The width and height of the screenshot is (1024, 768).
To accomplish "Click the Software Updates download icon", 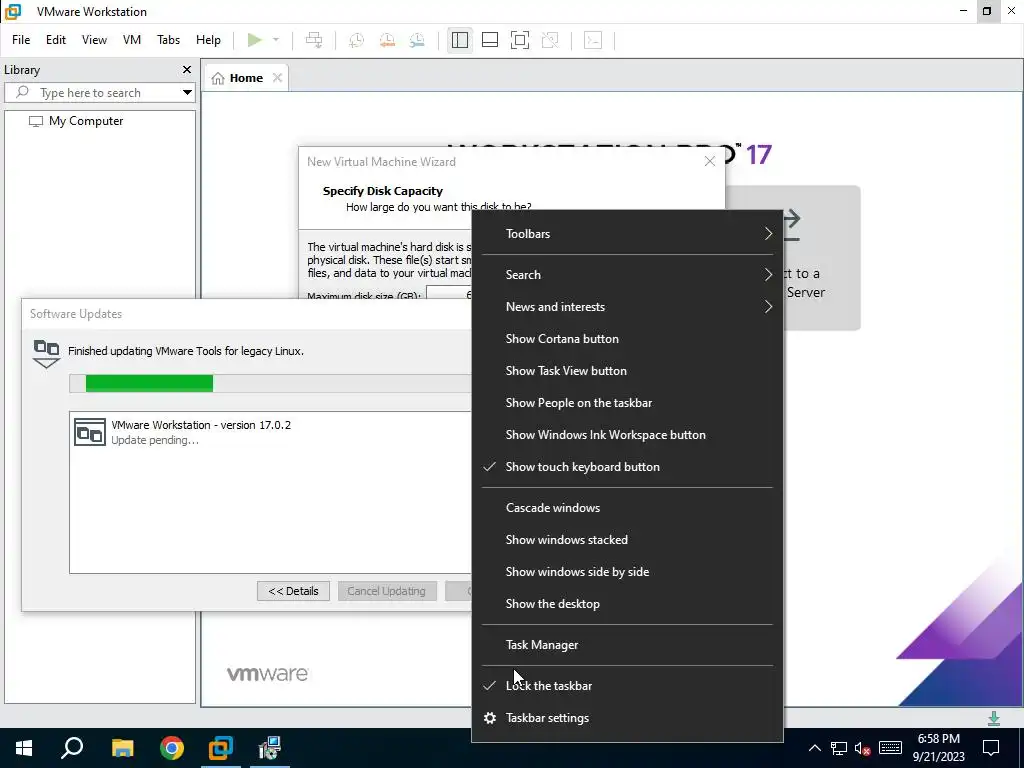I will [46, 354].
